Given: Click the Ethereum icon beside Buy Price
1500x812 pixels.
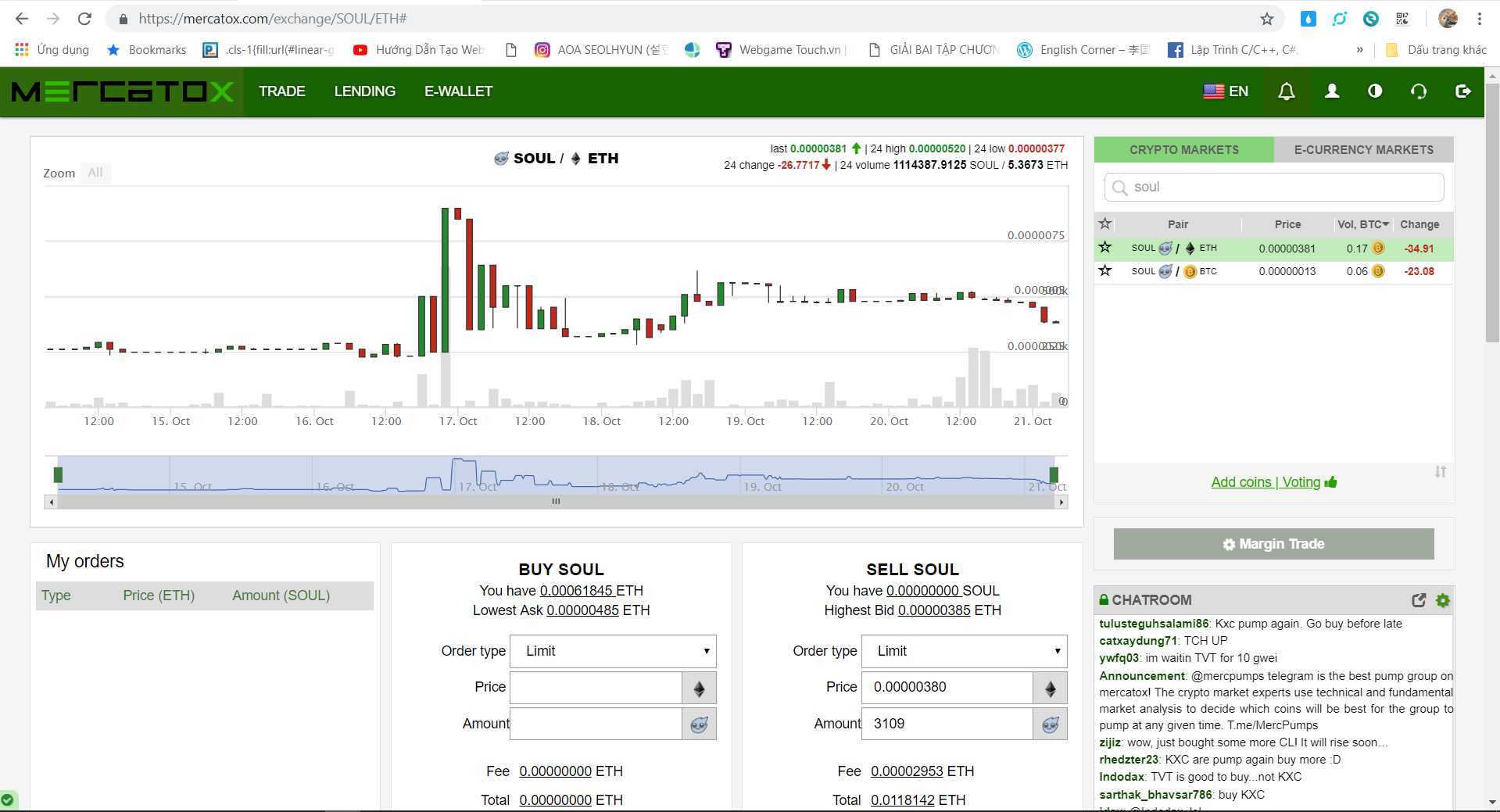Looking at the screenshot, I should [700, 688].
